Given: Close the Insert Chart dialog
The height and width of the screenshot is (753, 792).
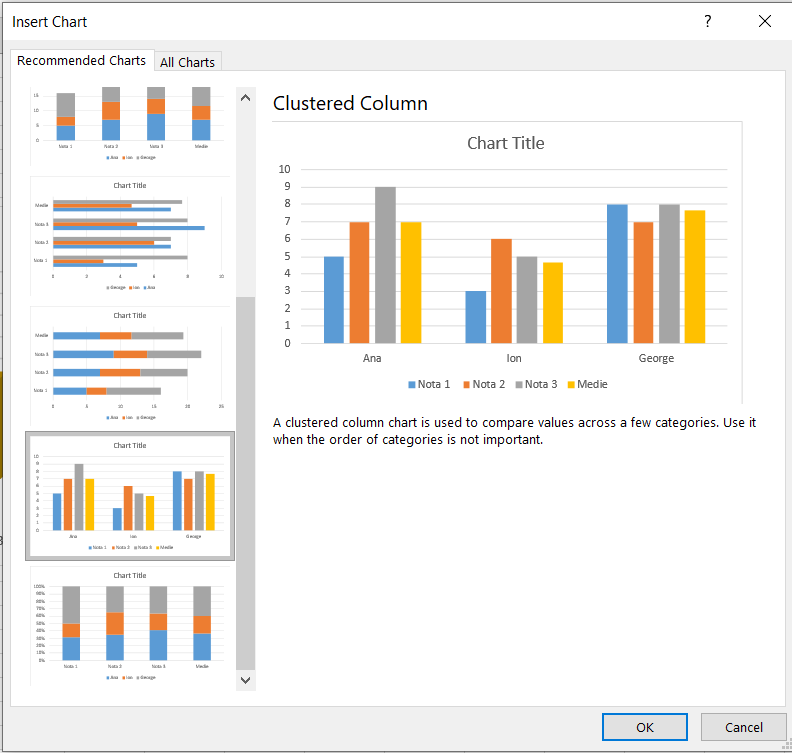Looking at the screenshot, I should [x=765, y=21].
